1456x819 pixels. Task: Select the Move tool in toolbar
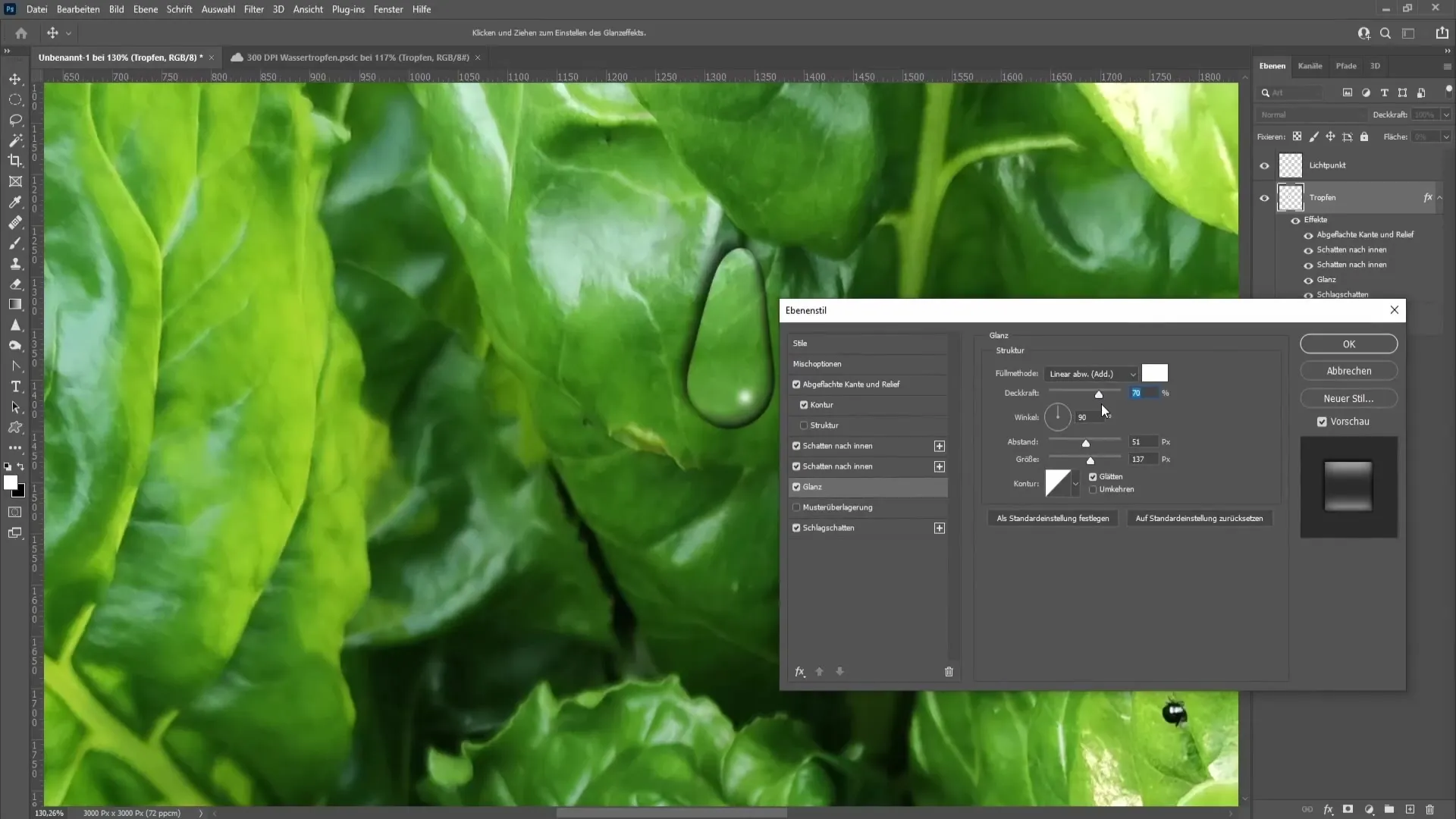pos(15,78)
